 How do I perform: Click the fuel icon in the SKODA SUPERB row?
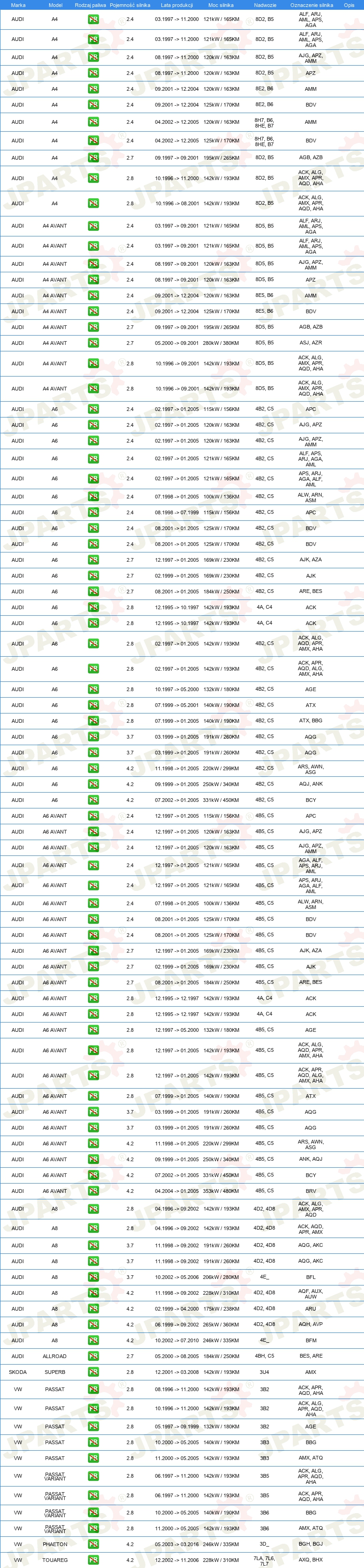93,1372
